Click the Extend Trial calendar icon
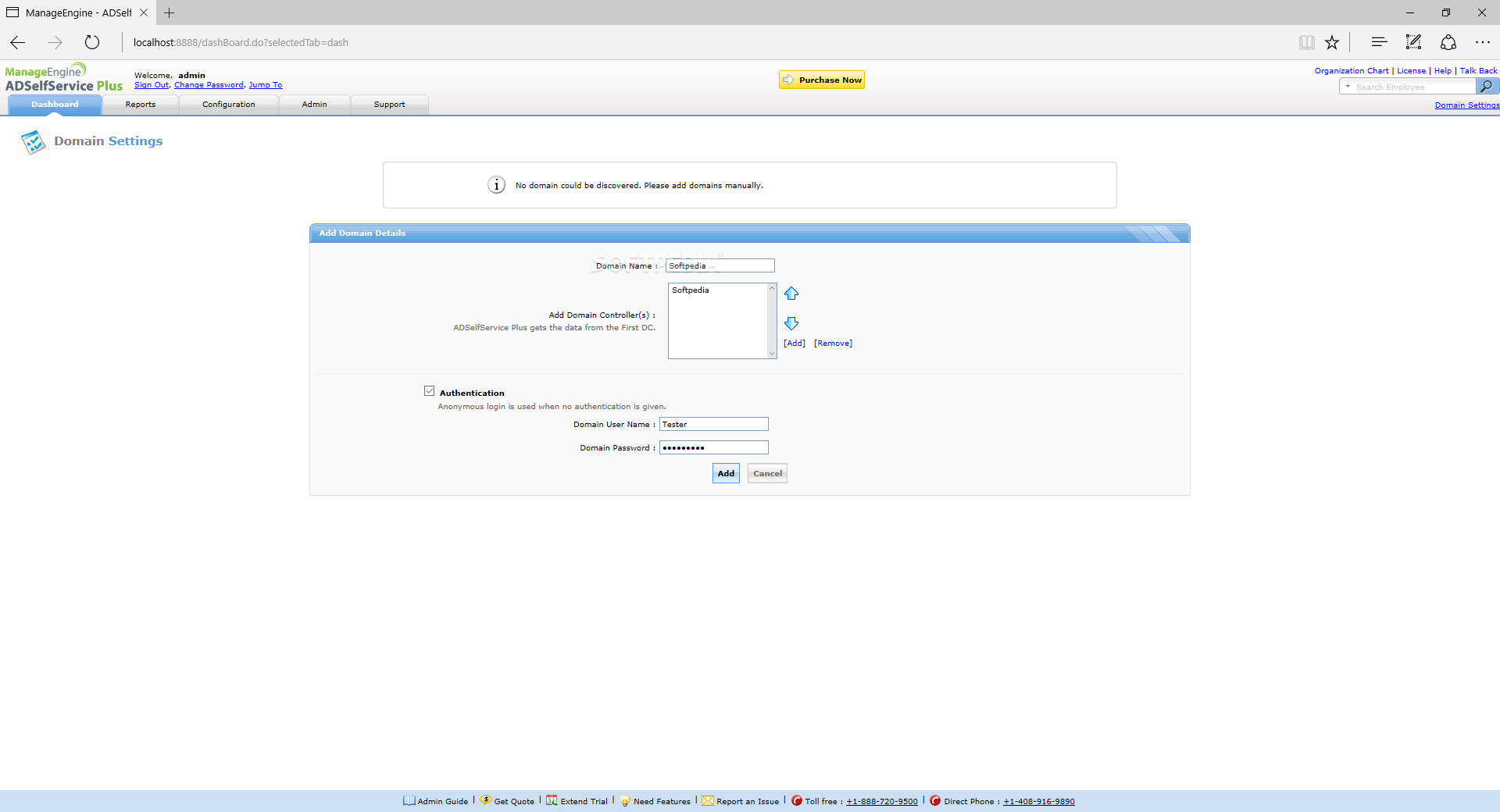Screen dimensions: 1500x812 [552, 800]
